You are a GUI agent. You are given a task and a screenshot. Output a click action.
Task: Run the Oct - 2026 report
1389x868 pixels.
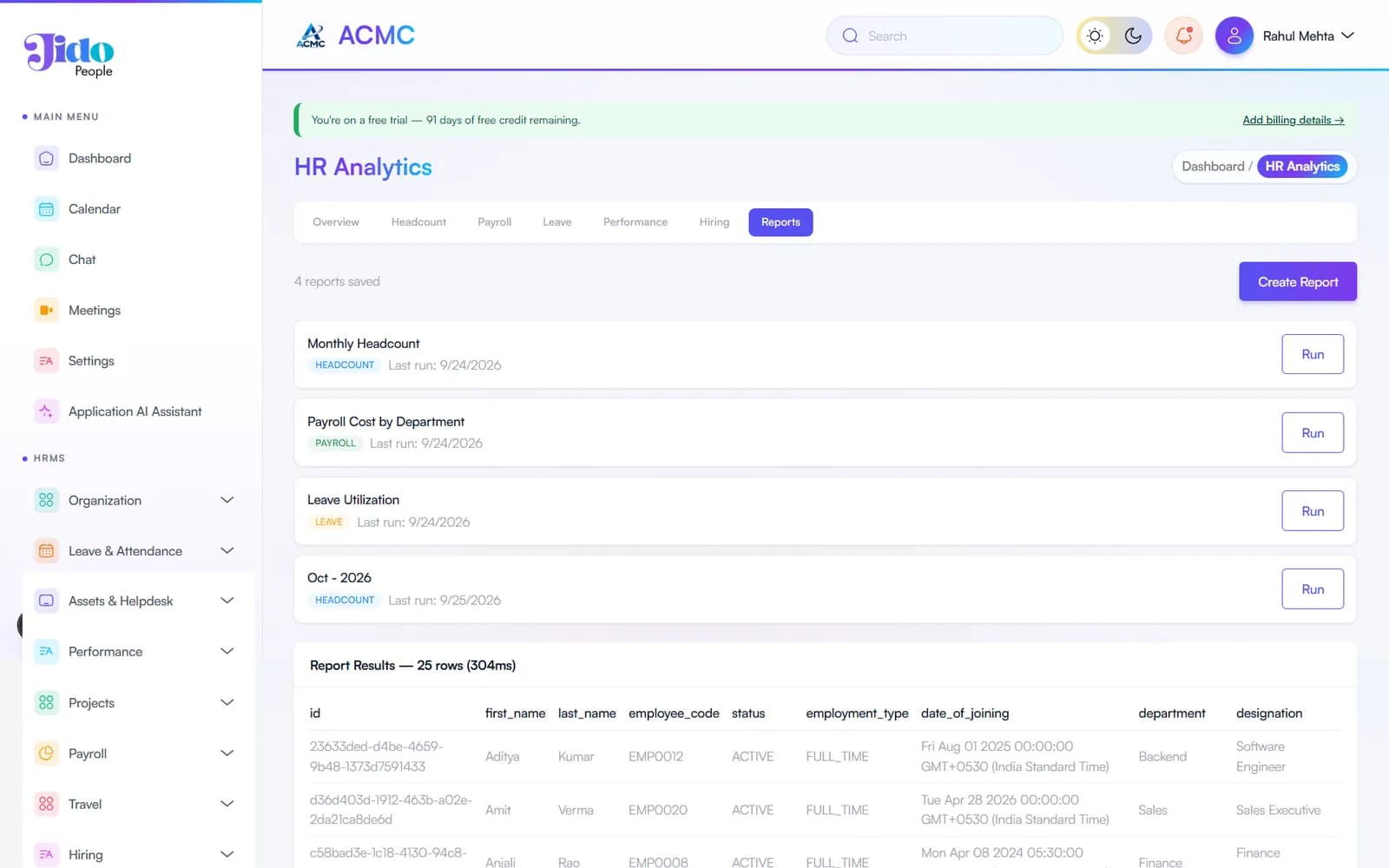coord(1313,589)
